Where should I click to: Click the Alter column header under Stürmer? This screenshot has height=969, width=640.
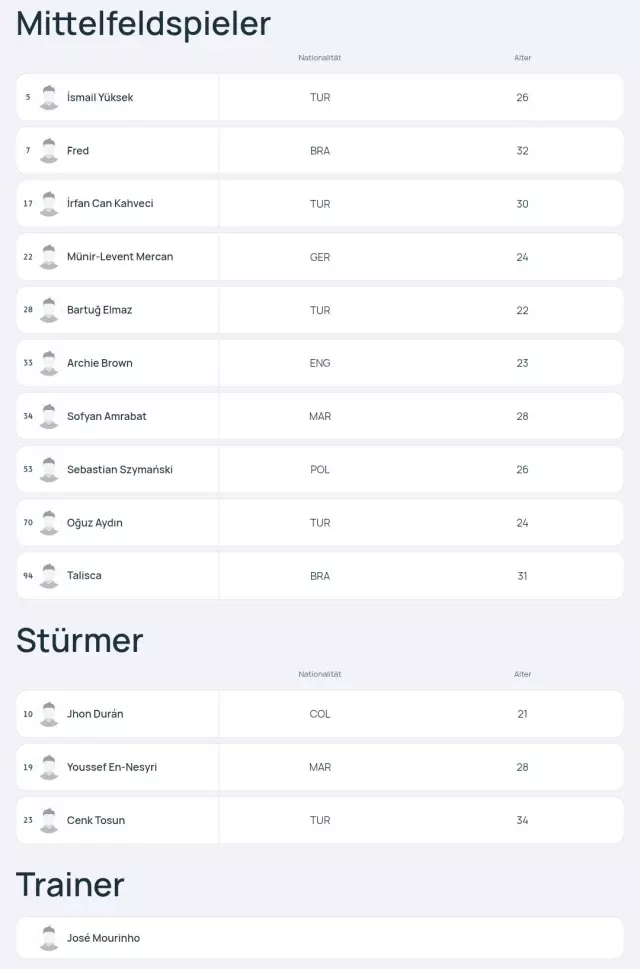(522, 674)
